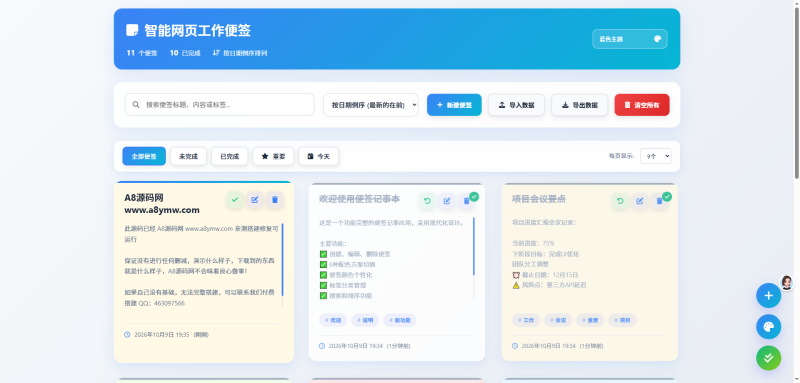This screenshot has height=383, width=800.
Task: Click the 新功能 tag on welcome note
Action: tap(400, 320)
